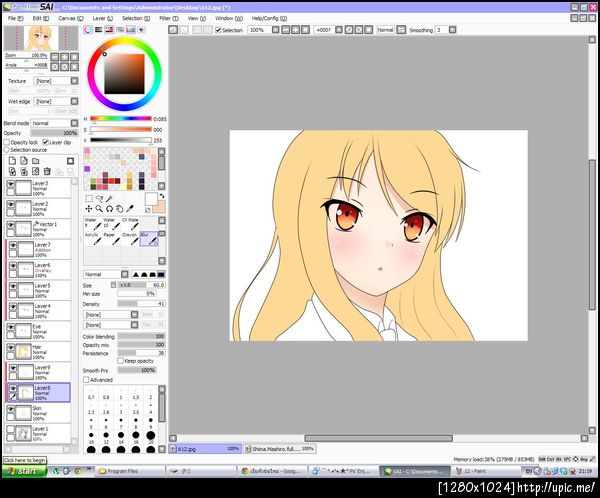Select the Eyedropper tool
The height and width of the screenshot is (498, 600).
click(x=130, y=209)
